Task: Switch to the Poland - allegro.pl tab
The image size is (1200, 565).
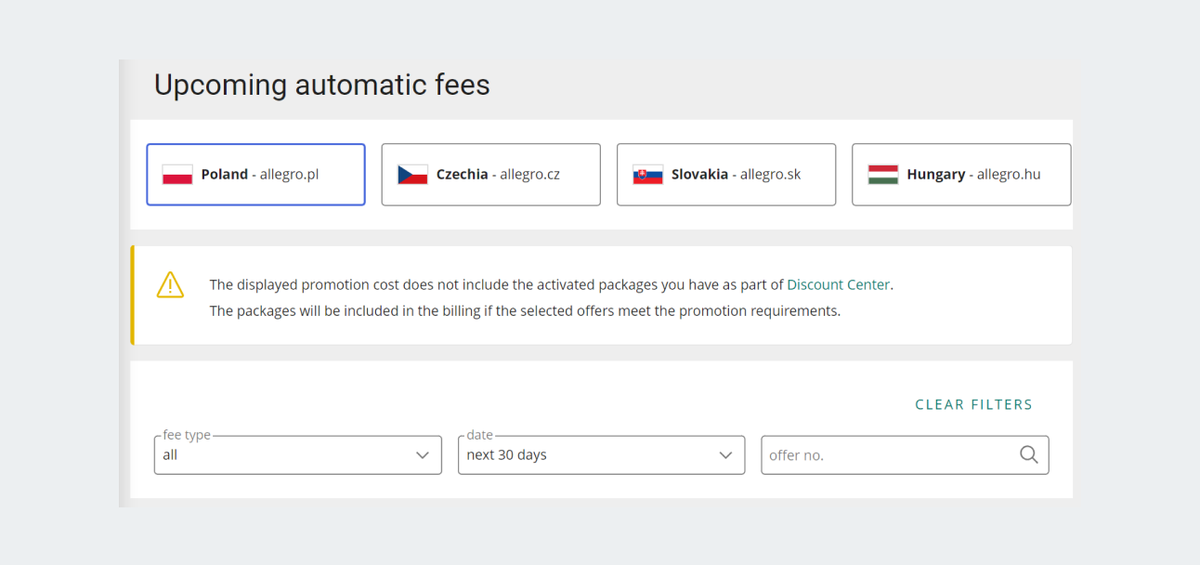Action: (x=256, y=174)
